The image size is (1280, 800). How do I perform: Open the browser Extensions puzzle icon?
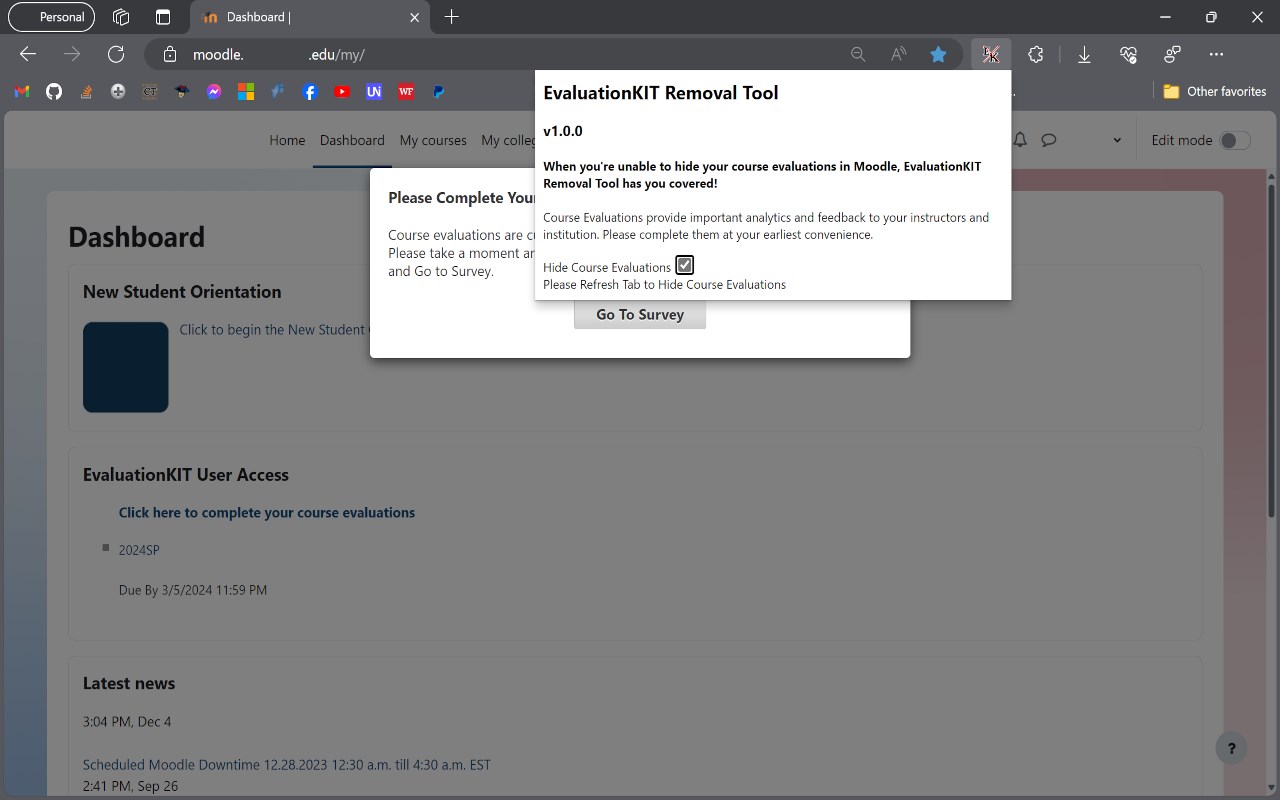pos(1036,55)
